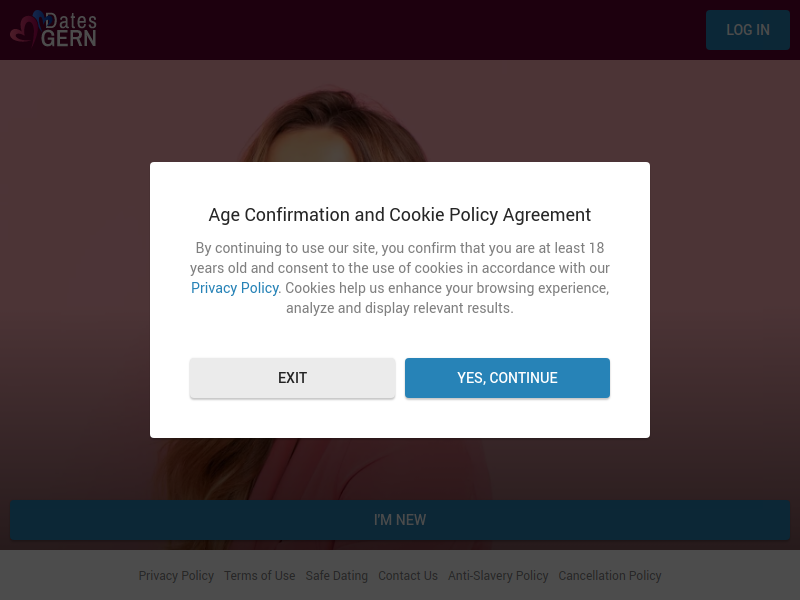Click empty white space between the dialog buttons
800x600 pixels.
click(400, 378)
